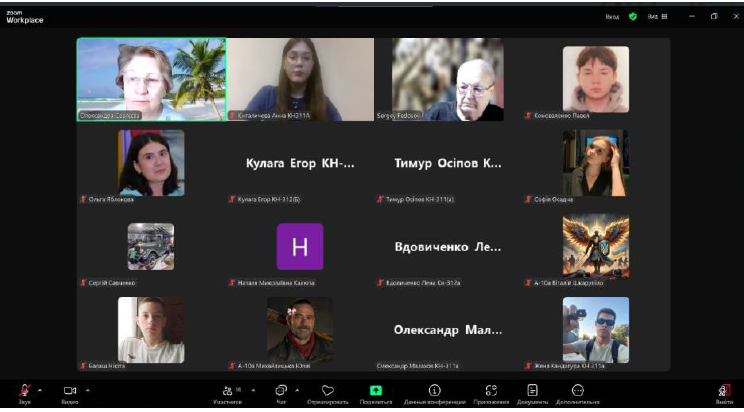Image resolution: width=744 pixels, height=412 pixels.
Task: Open the Чат chat panel
Action: coord(281,394)
